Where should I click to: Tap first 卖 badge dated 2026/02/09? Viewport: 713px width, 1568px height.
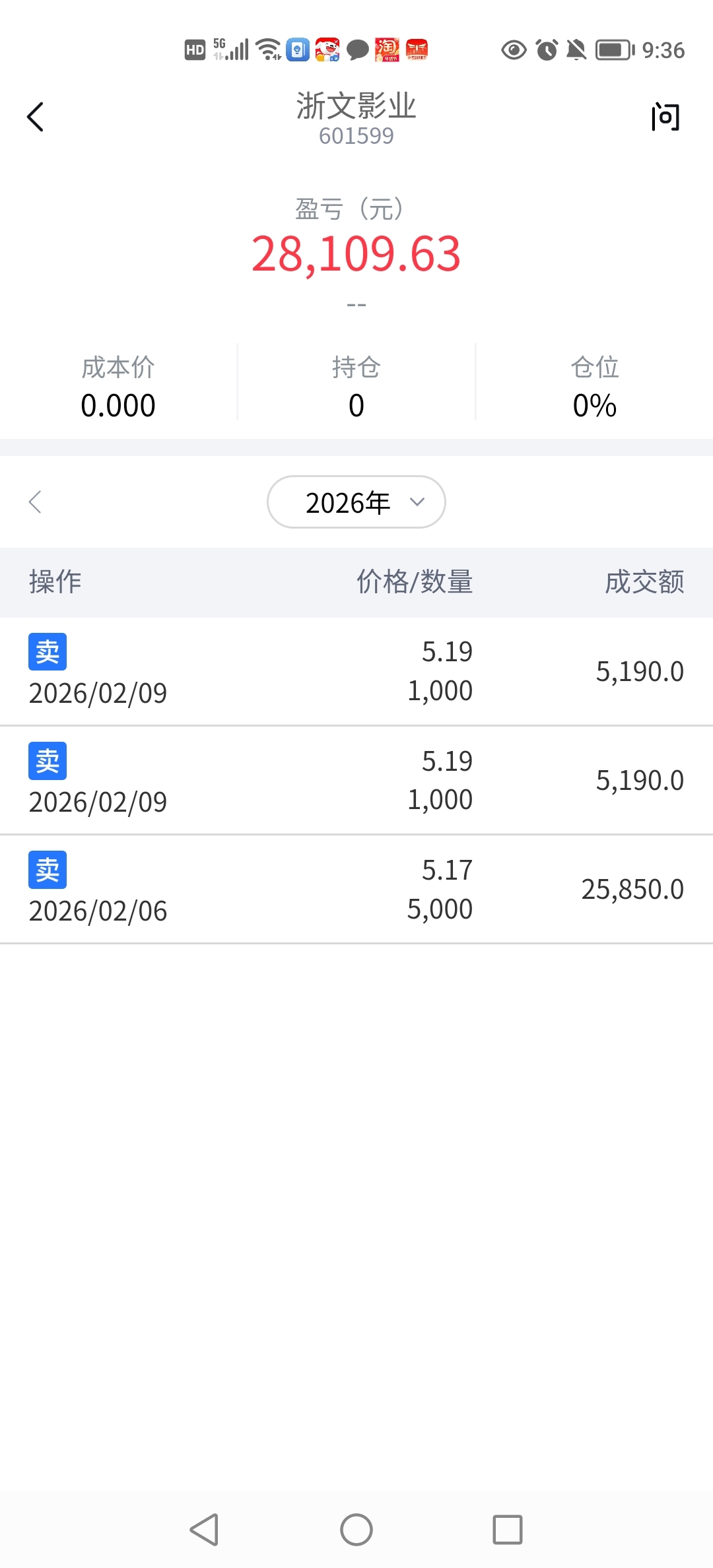[x=48, y=652]
